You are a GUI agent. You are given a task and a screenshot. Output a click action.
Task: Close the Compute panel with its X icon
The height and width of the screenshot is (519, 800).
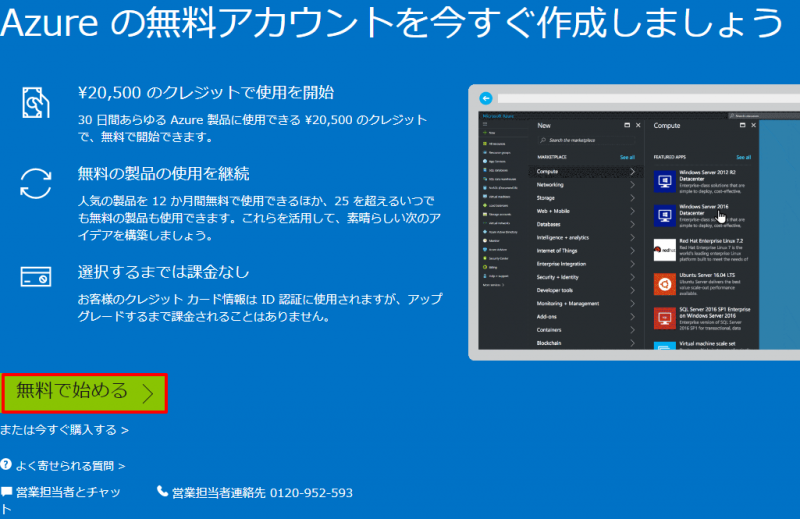[x=754, y=125]
